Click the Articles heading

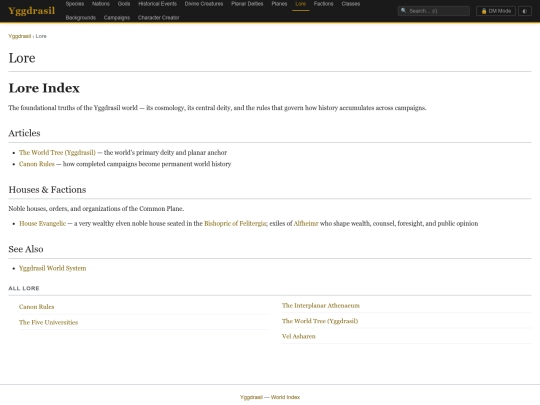pyautogui.click(x=24, y=133)
